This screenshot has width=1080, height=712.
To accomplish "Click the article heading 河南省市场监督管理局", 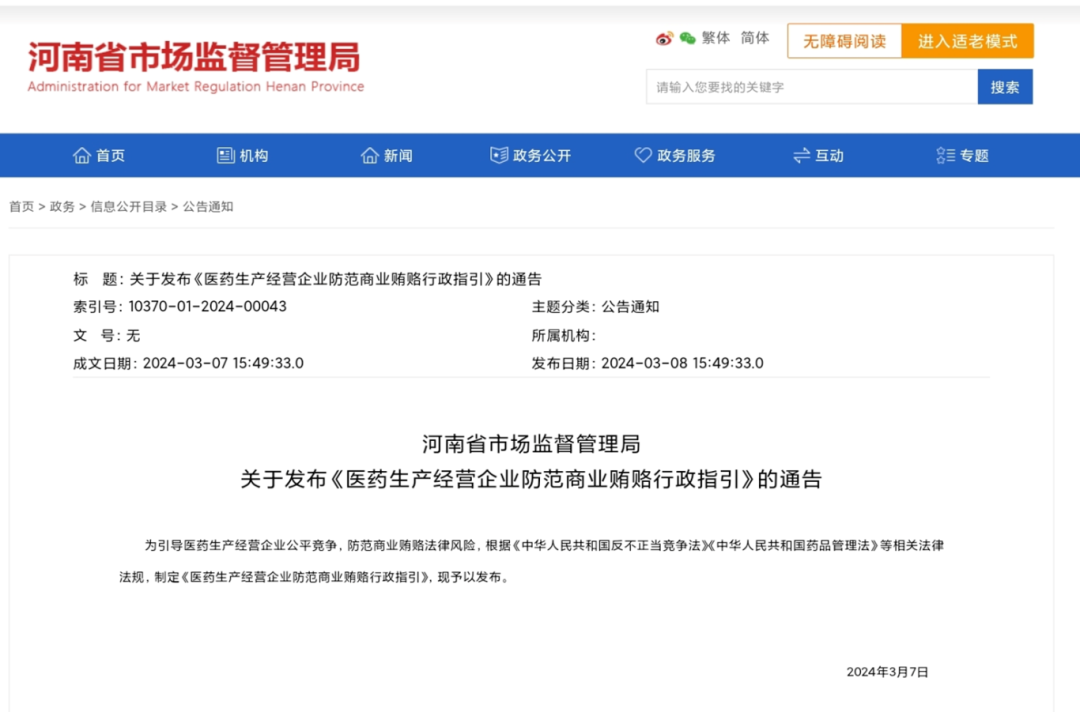I will tap(531, 444).
